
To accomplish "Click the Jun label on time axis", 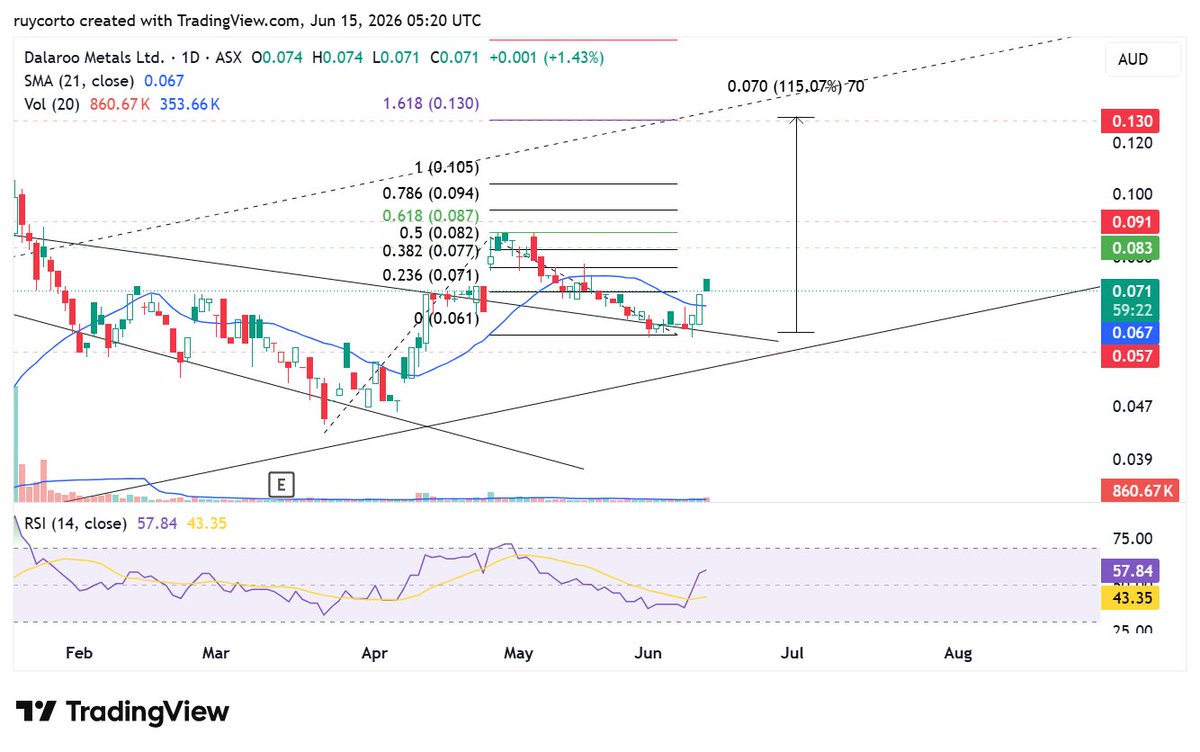I will 648,654.
